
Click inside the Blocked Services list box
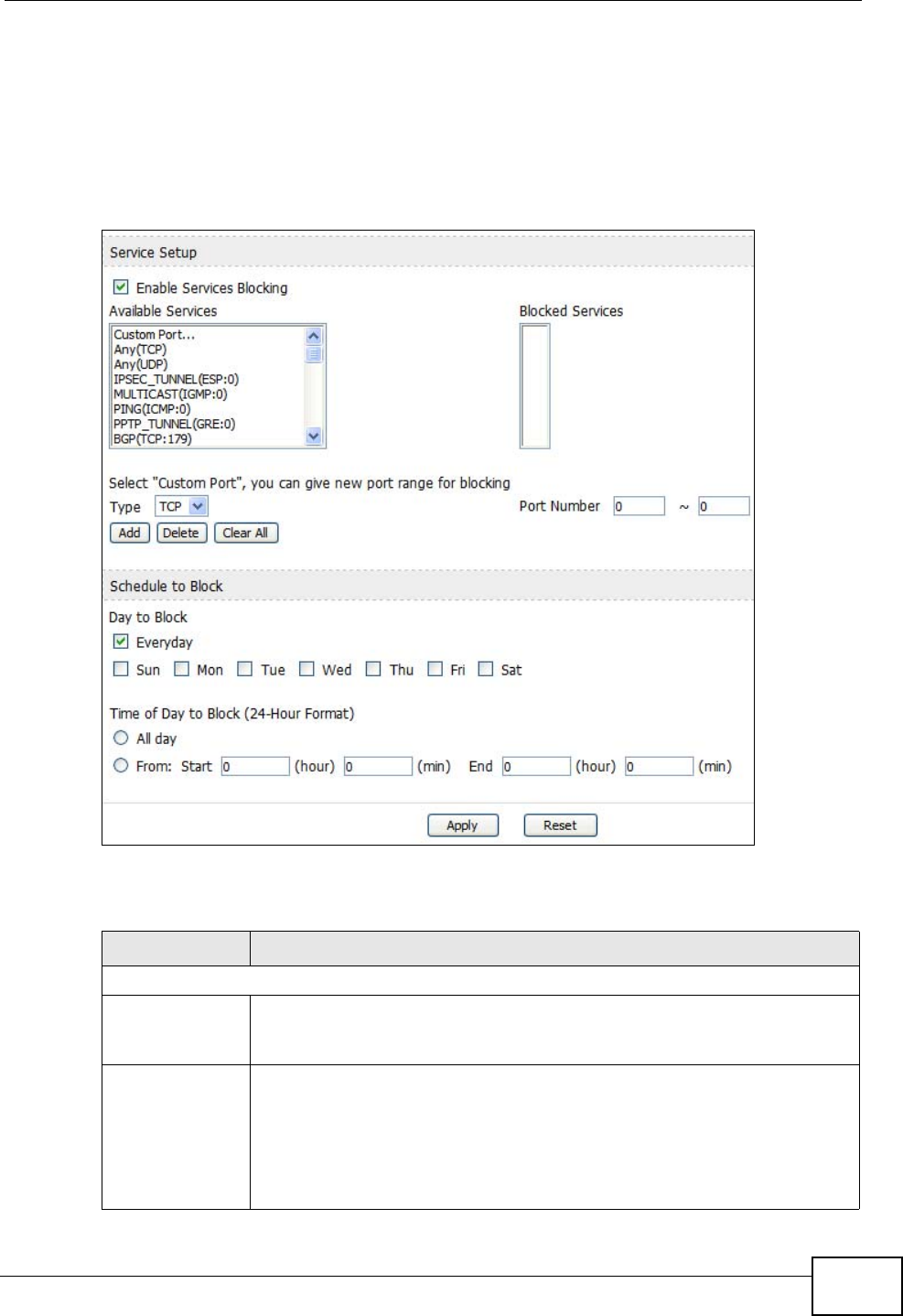pos(535,386)
